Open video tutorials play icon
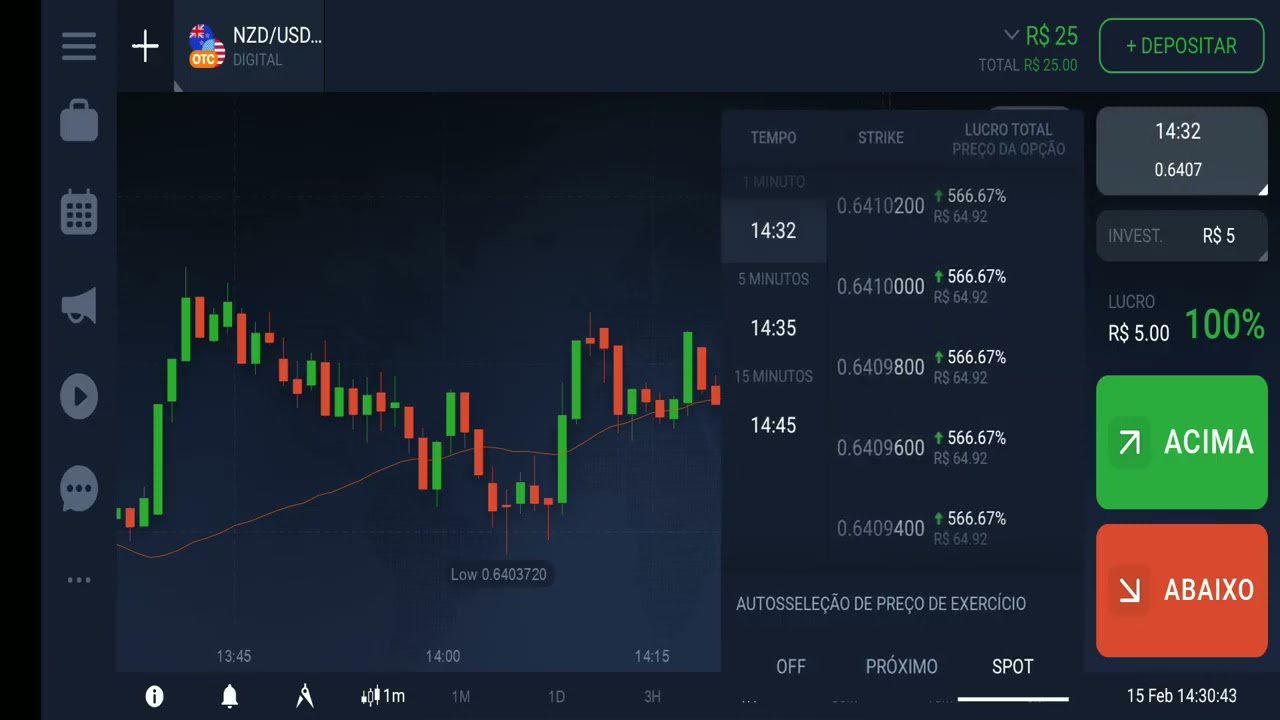The height and width of the screenshot is (720, 1280). pos(79,396)
